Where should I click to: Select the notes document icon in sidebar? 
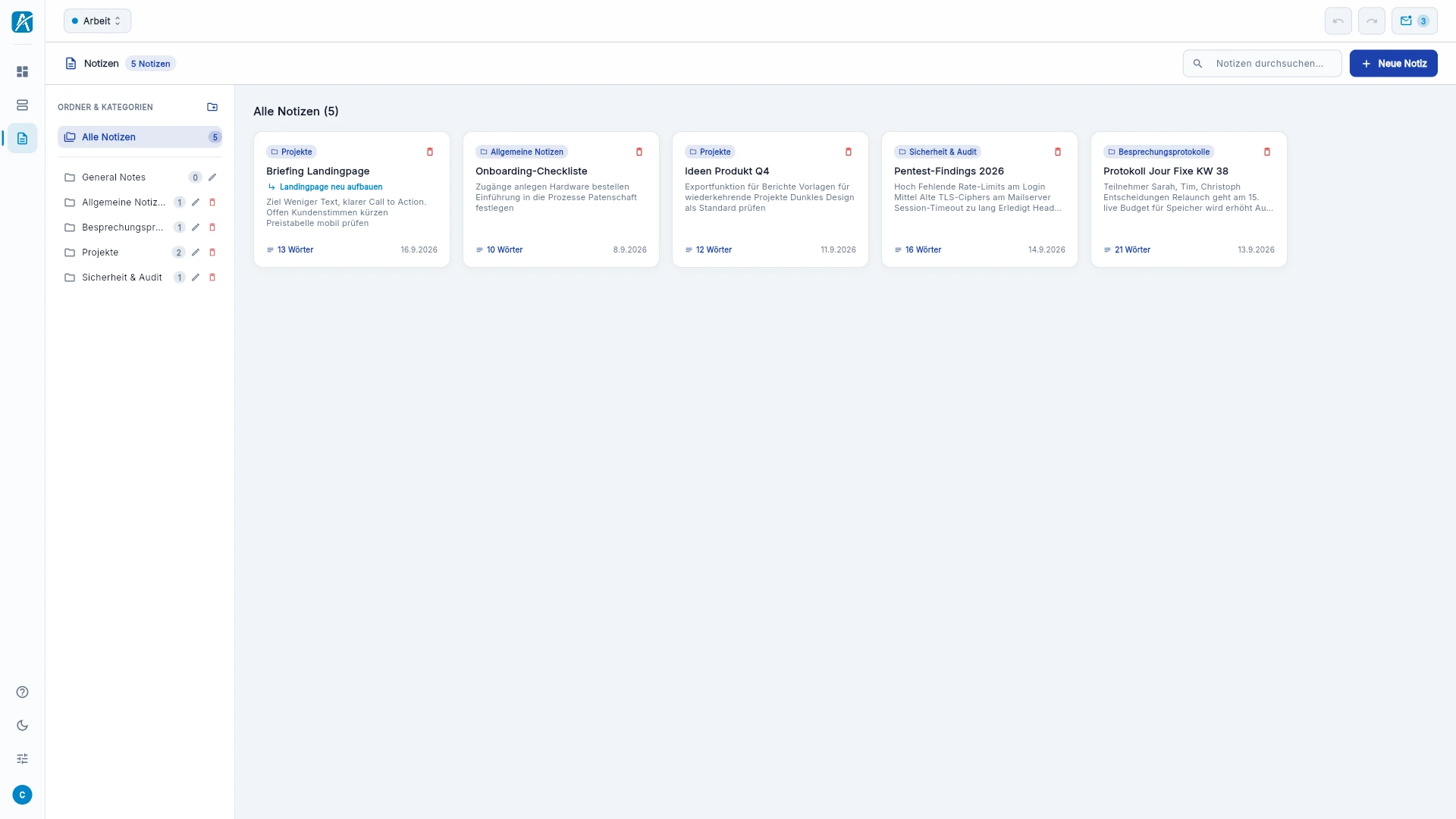[x=22, y=138]
